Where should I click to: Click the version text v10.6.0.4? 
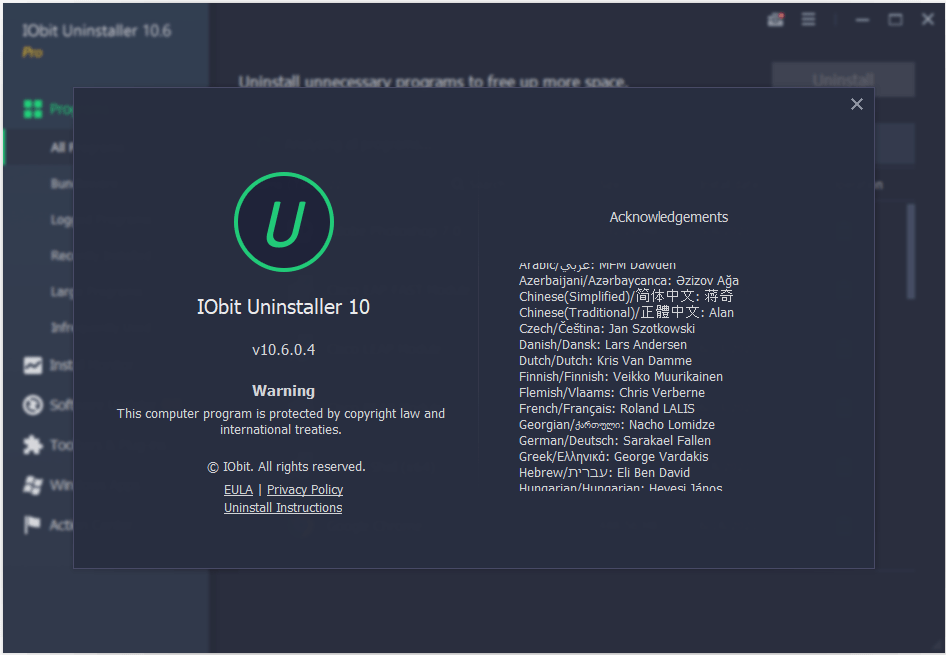coord(284,350)
